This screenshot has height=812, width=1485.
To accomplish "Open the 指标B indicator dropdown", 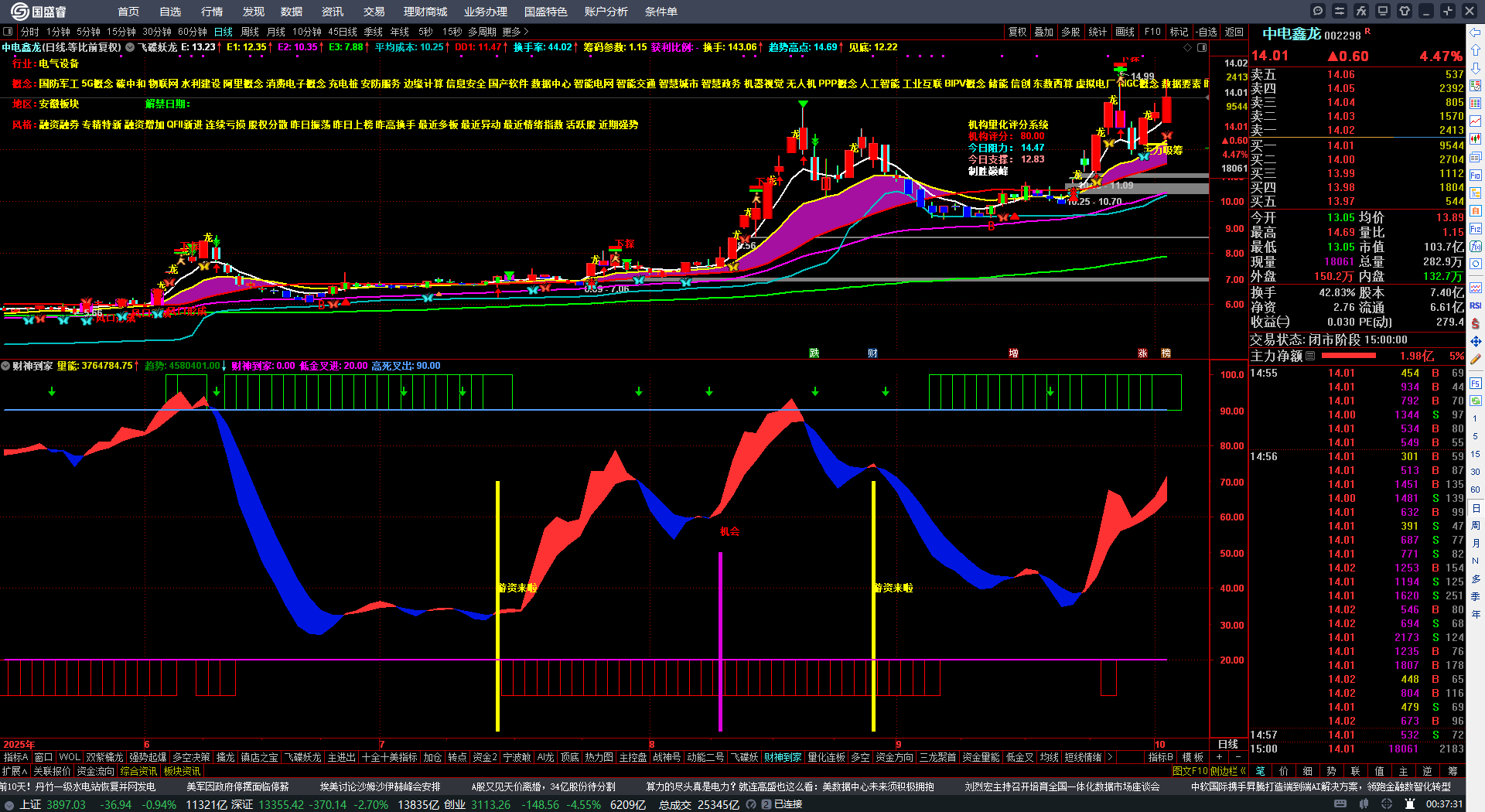I will (1160, 757).
